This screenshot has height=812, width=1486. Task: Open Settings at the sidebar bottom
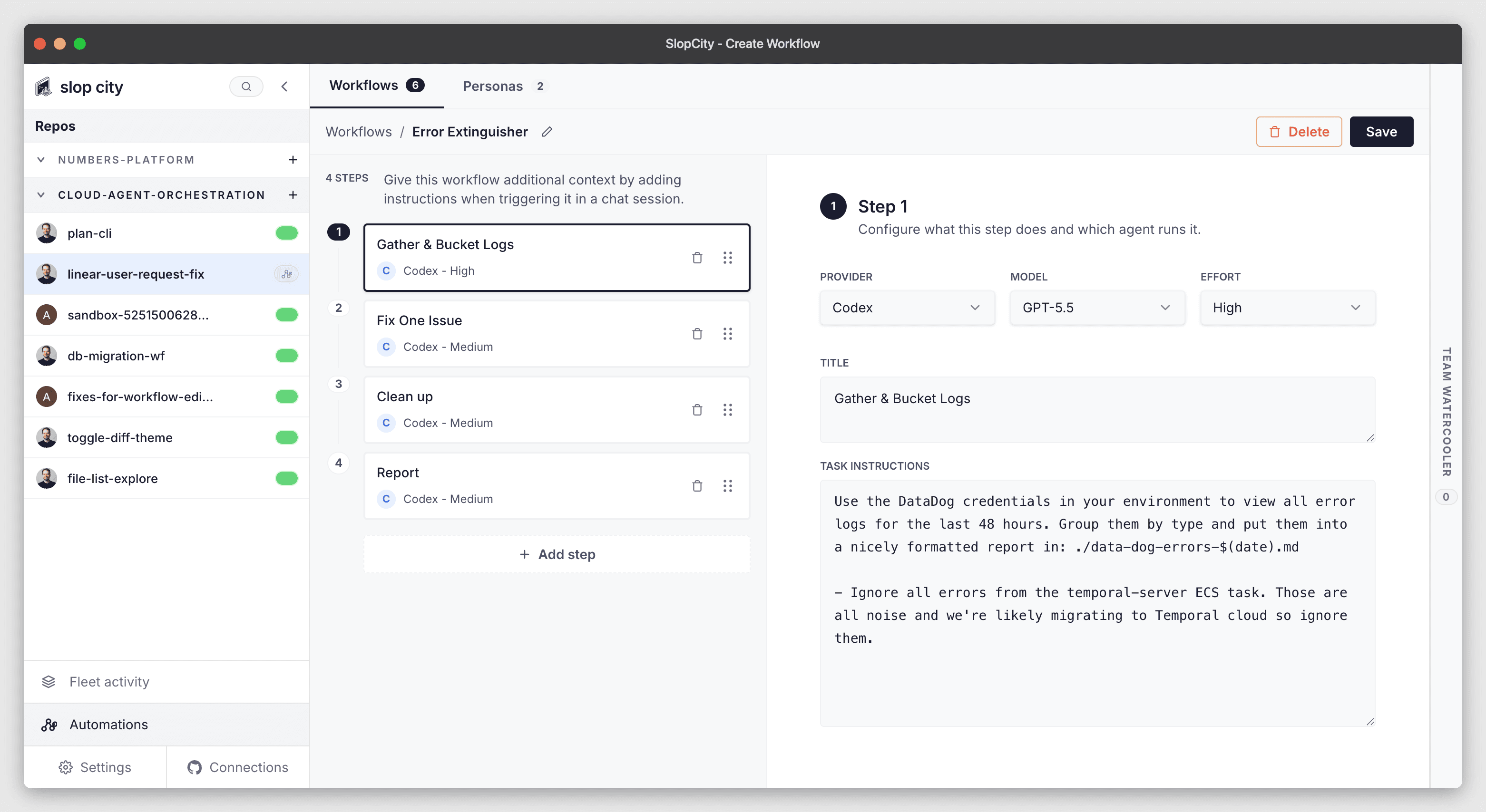pyautogui.click(x=95, y=767)
